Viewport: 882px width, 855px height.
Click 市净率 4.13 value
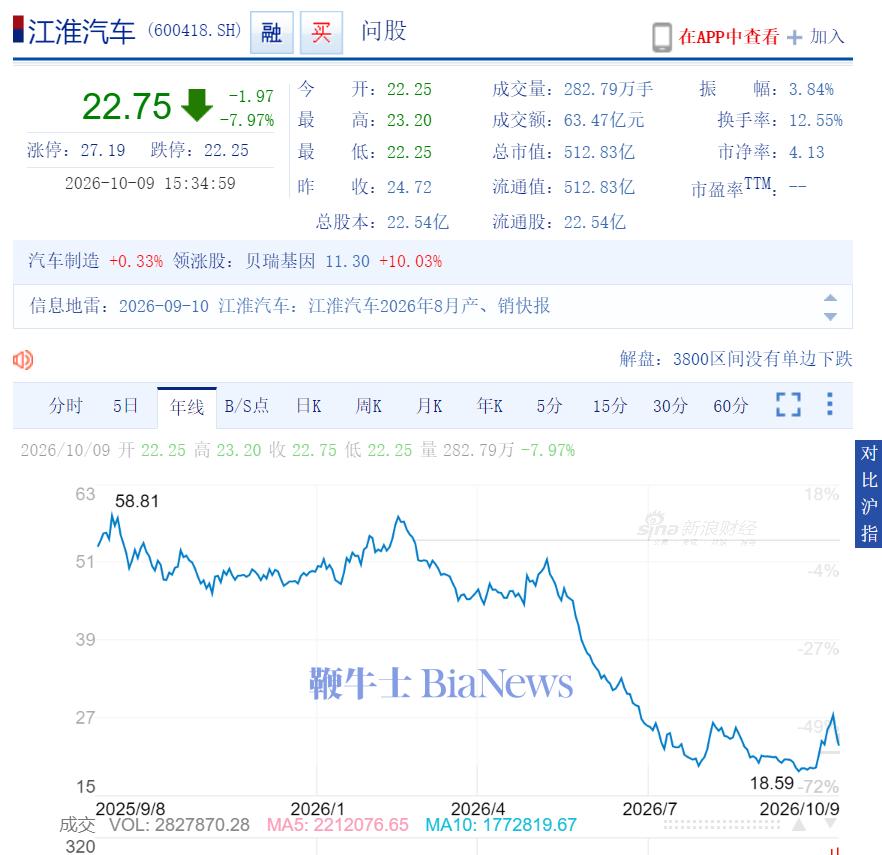[807, 152]
